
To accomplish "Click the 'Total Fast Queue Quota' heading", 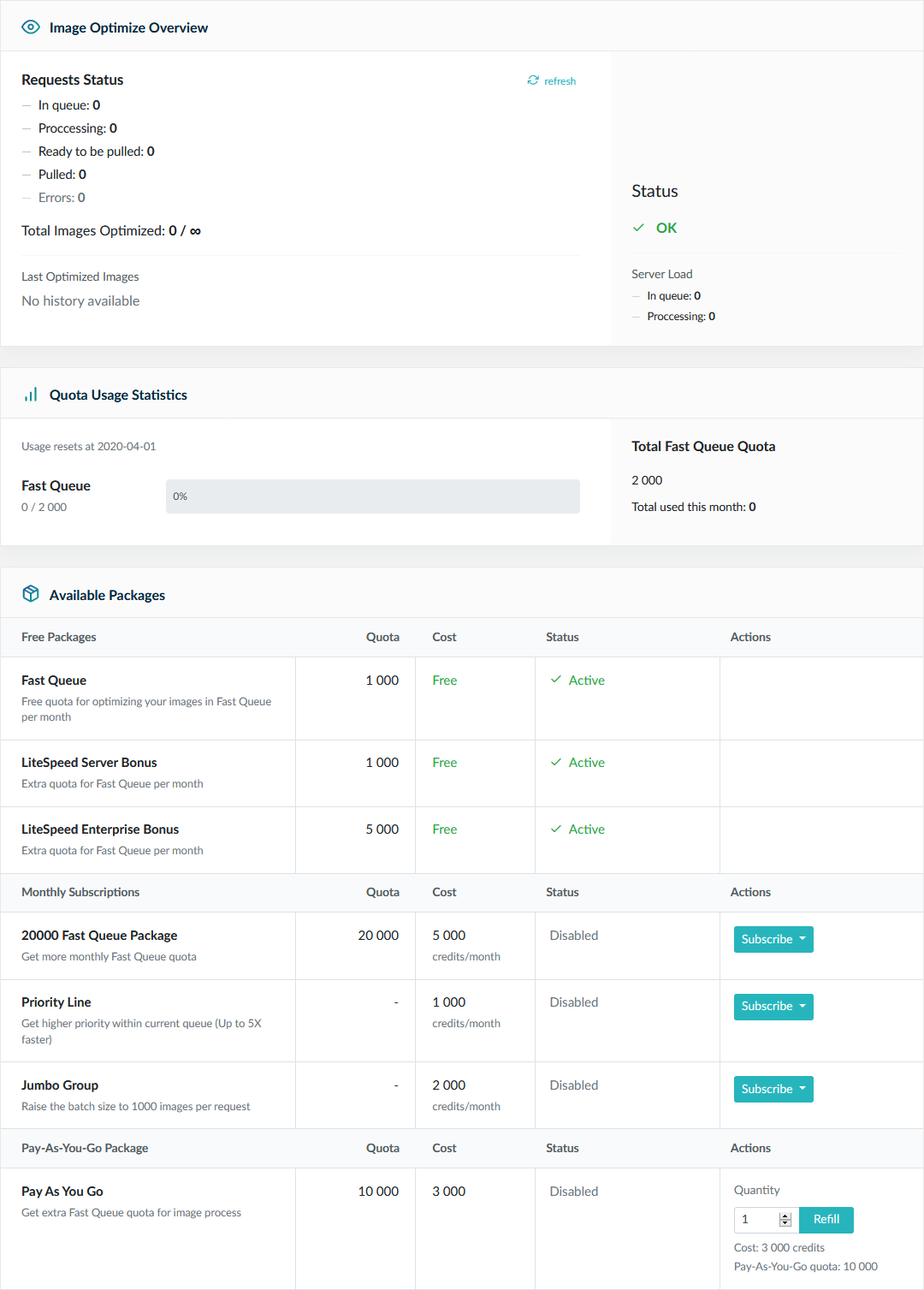I will [x=703, y=446].
